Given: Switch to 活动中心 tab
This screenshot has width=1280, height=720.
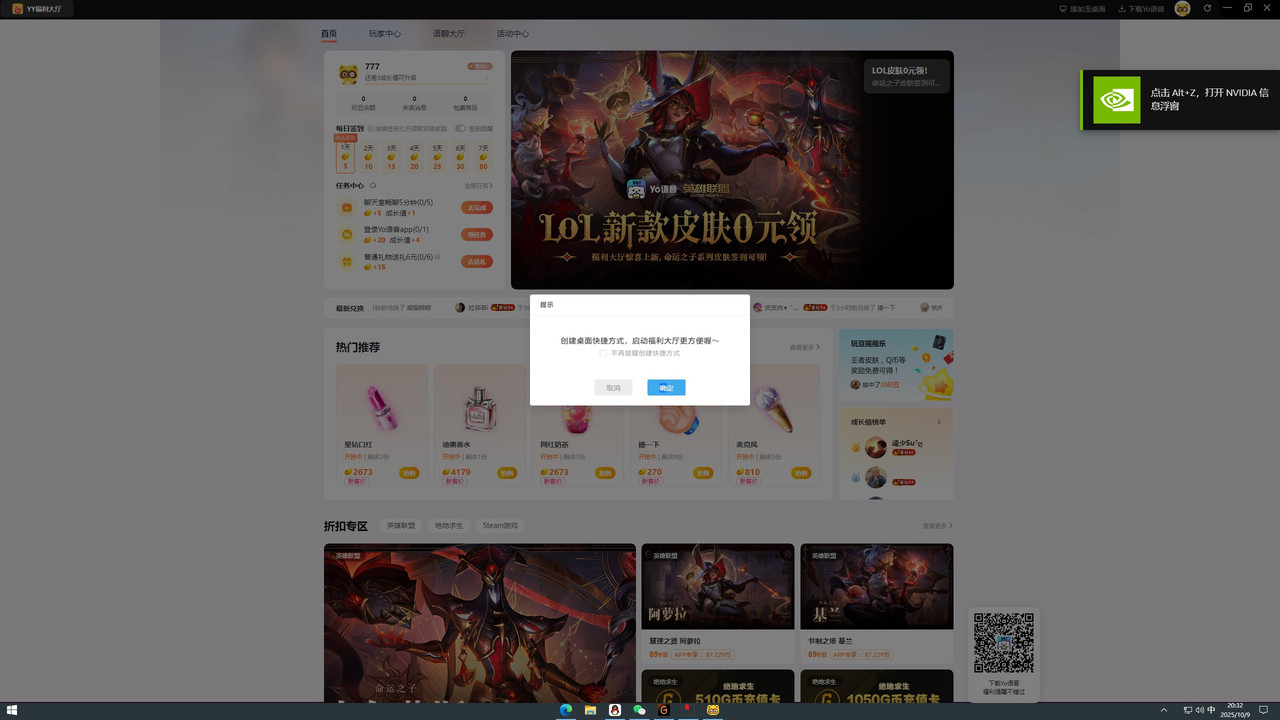Looking at the screenshot, I should tap(513, 34).
